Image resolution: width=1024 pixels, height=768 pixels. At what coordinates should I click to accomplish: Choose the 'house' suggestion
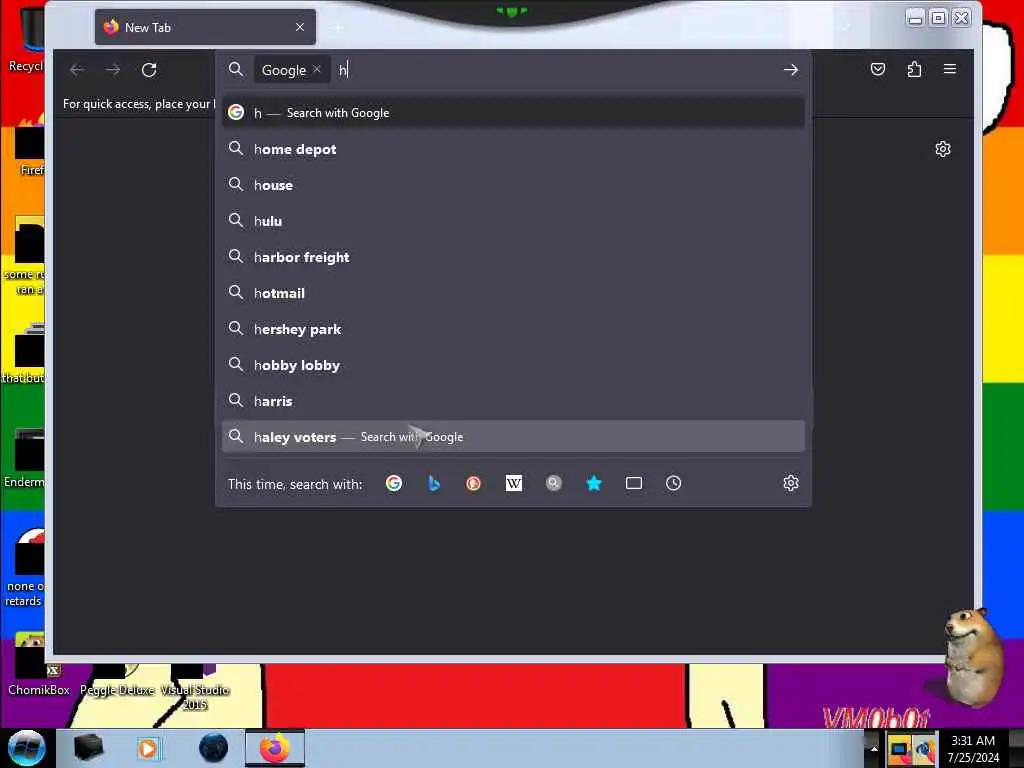513,185
